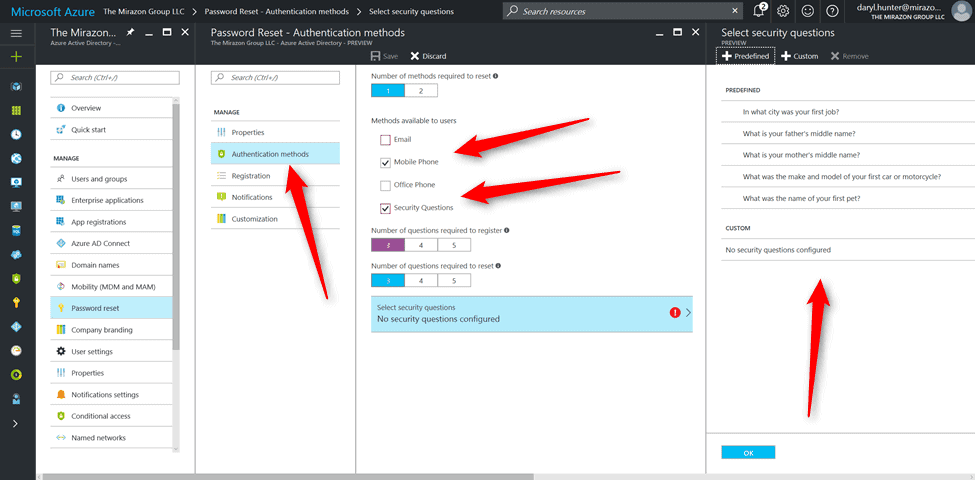Open Users and groups

[111, 179]
